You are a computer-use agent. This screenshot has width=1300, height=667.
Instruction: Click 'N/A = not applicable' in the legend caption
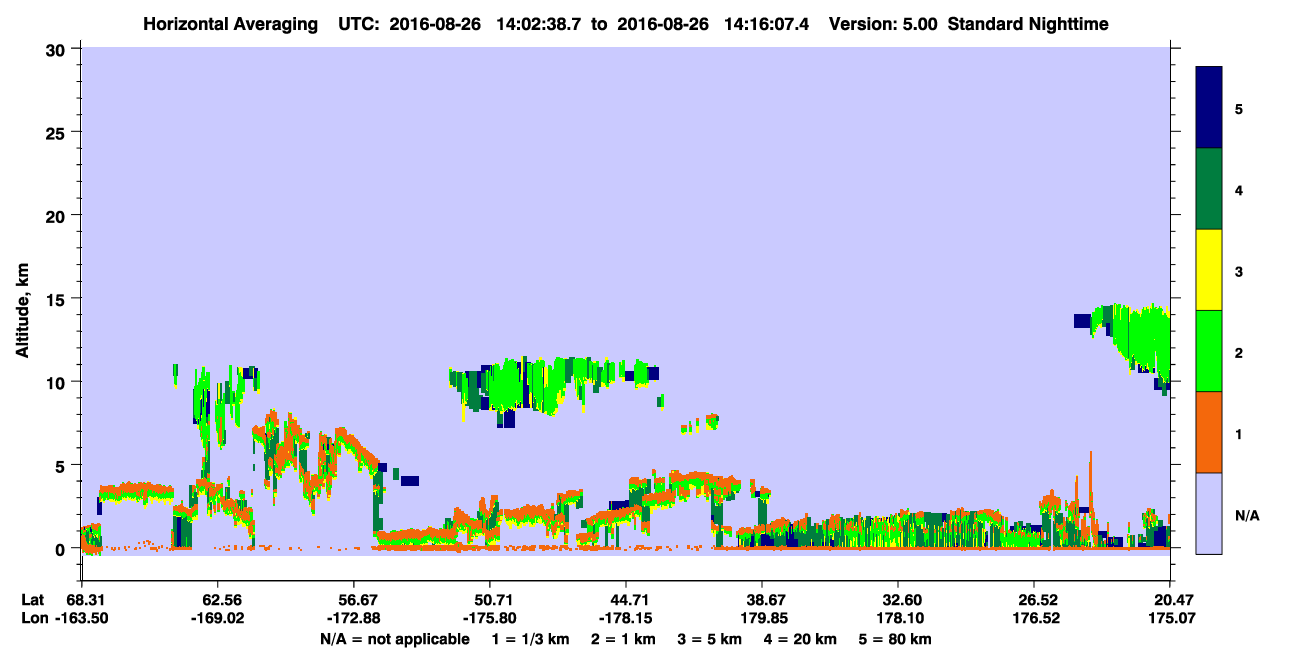[x=394, y=639]
